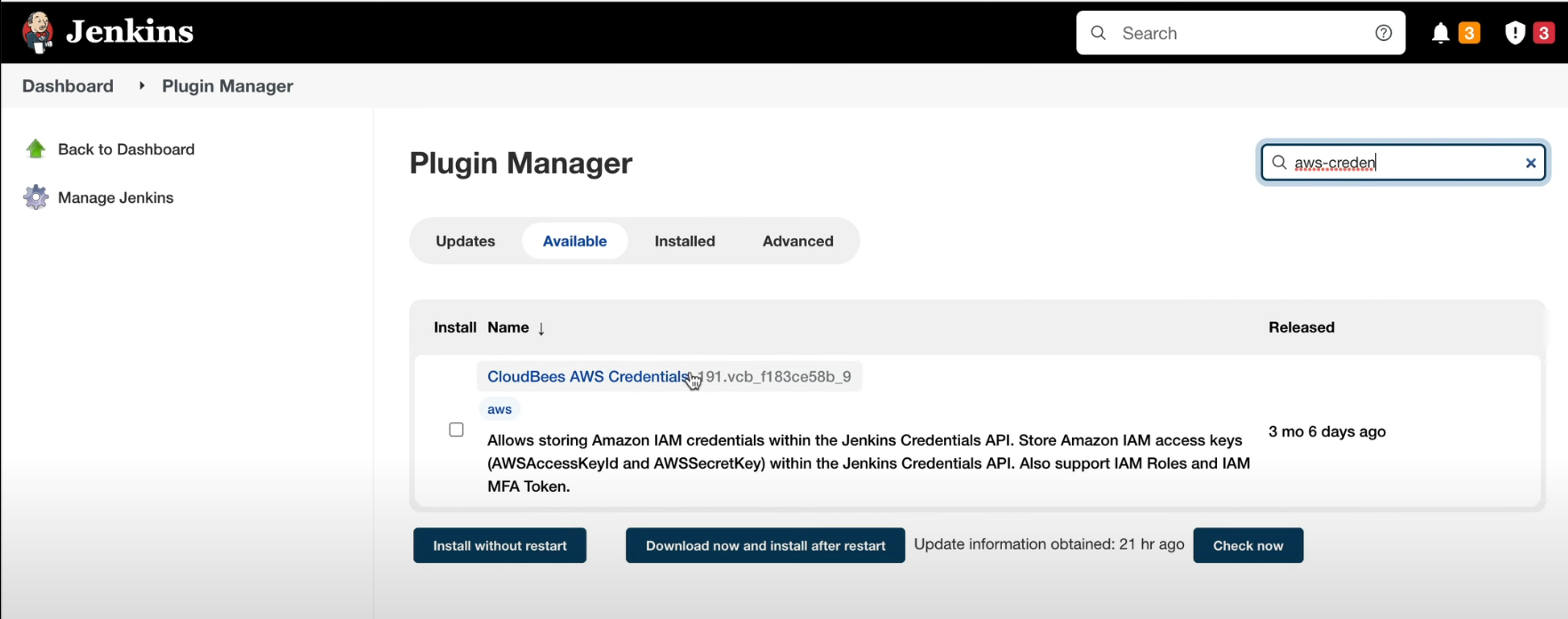Open Plugin Manager breadcrumb

pyautogui.click(x=228, y=86)
